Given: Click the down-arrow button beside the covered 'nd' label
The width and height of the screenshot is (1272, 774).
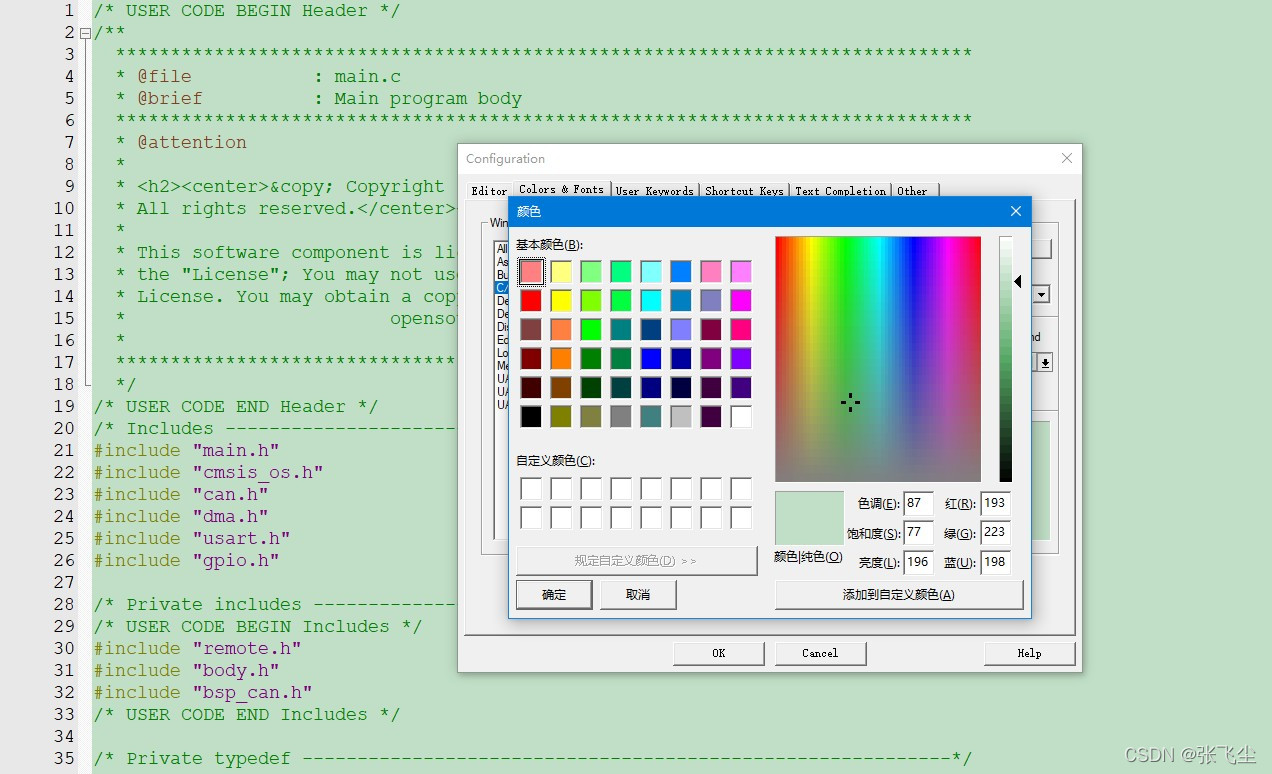Looking at the screenshot, I should coord(1045,363).
